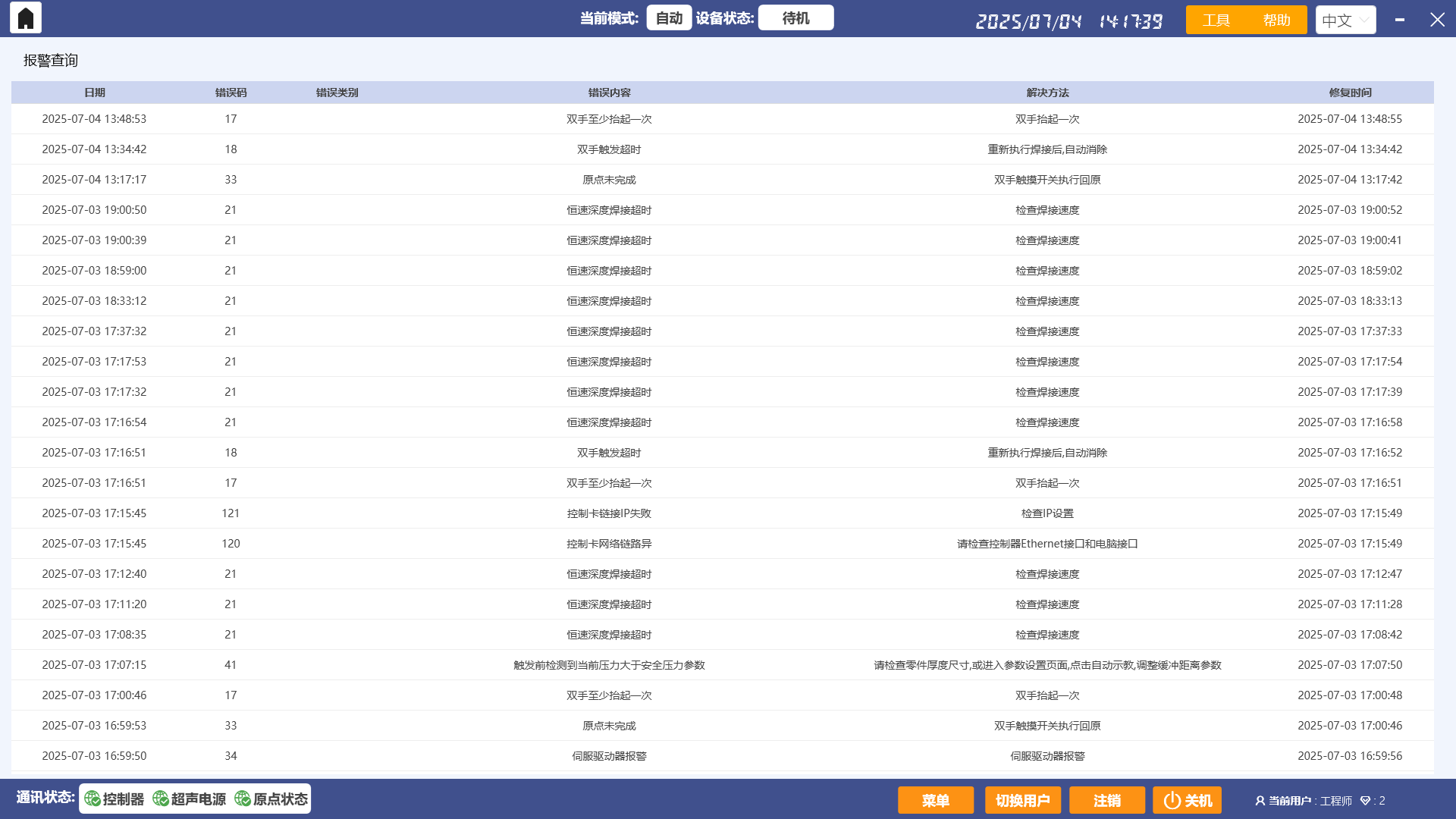
Task: Click the date and time display
Action: (x=1069, y=20)
